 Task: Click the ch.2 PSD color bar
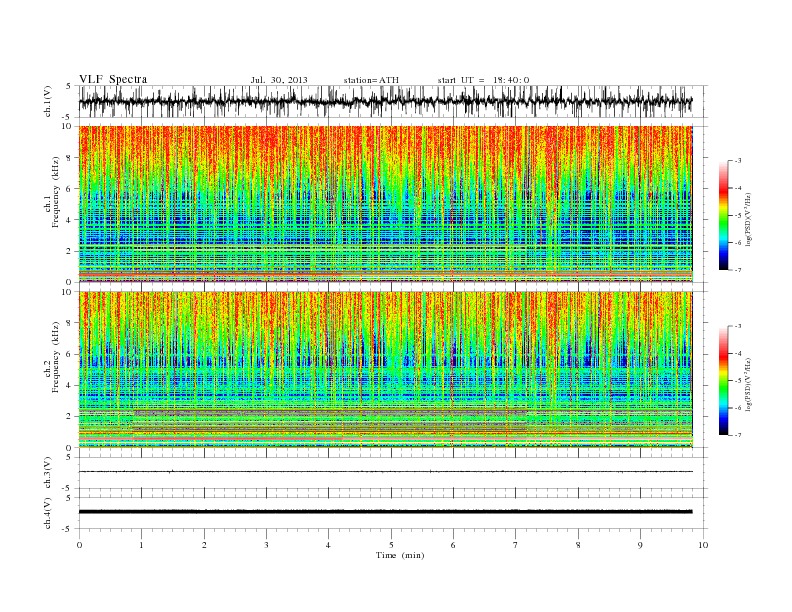(723, 380)
